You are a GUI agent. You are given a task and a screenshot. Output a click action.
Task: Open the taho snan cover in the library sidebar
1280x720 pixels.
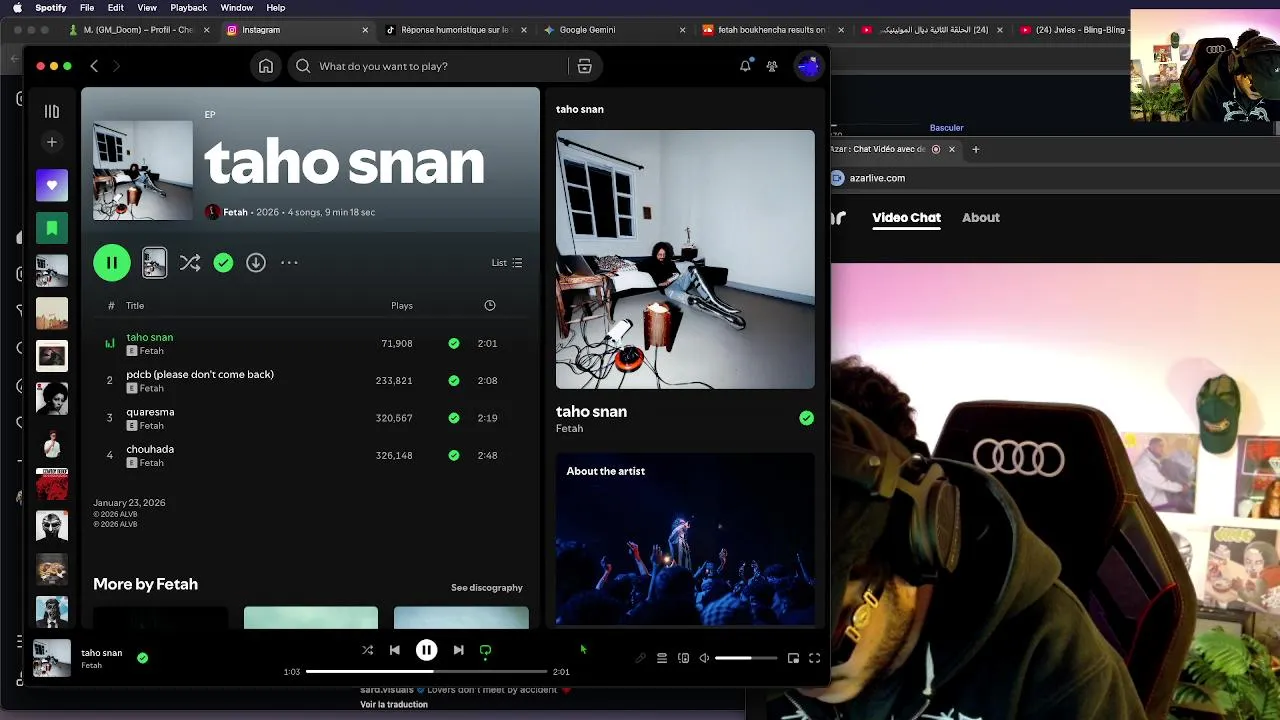52,271
